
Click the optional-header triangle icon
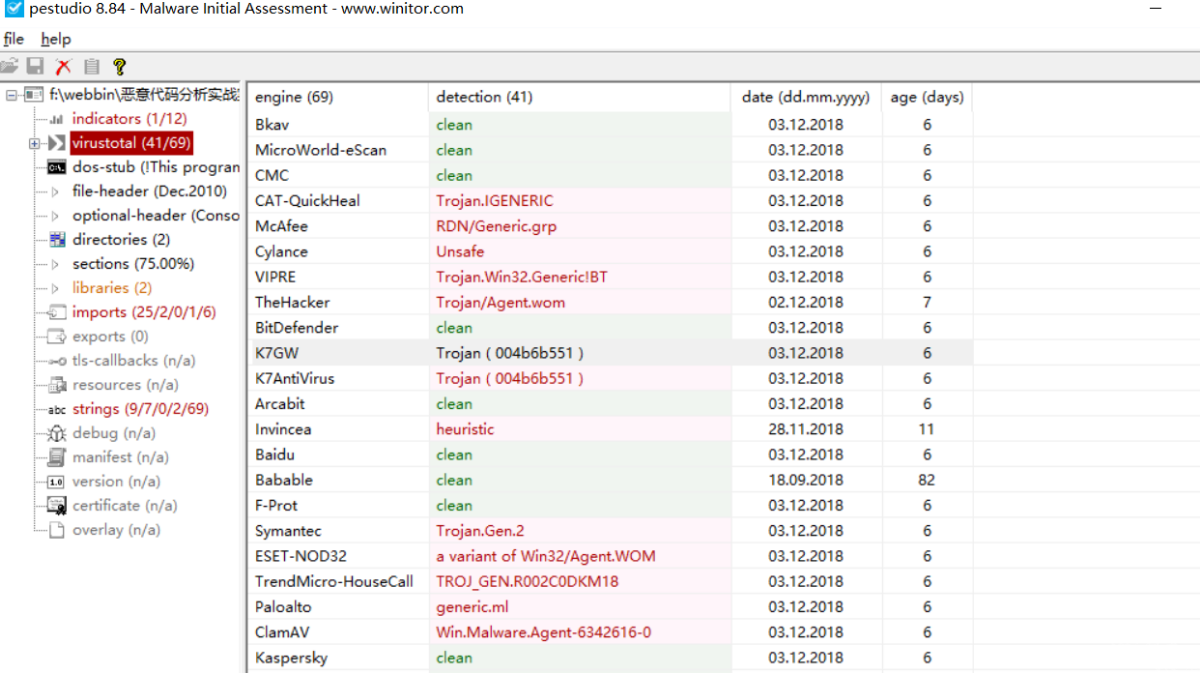(x=55, y=216)
